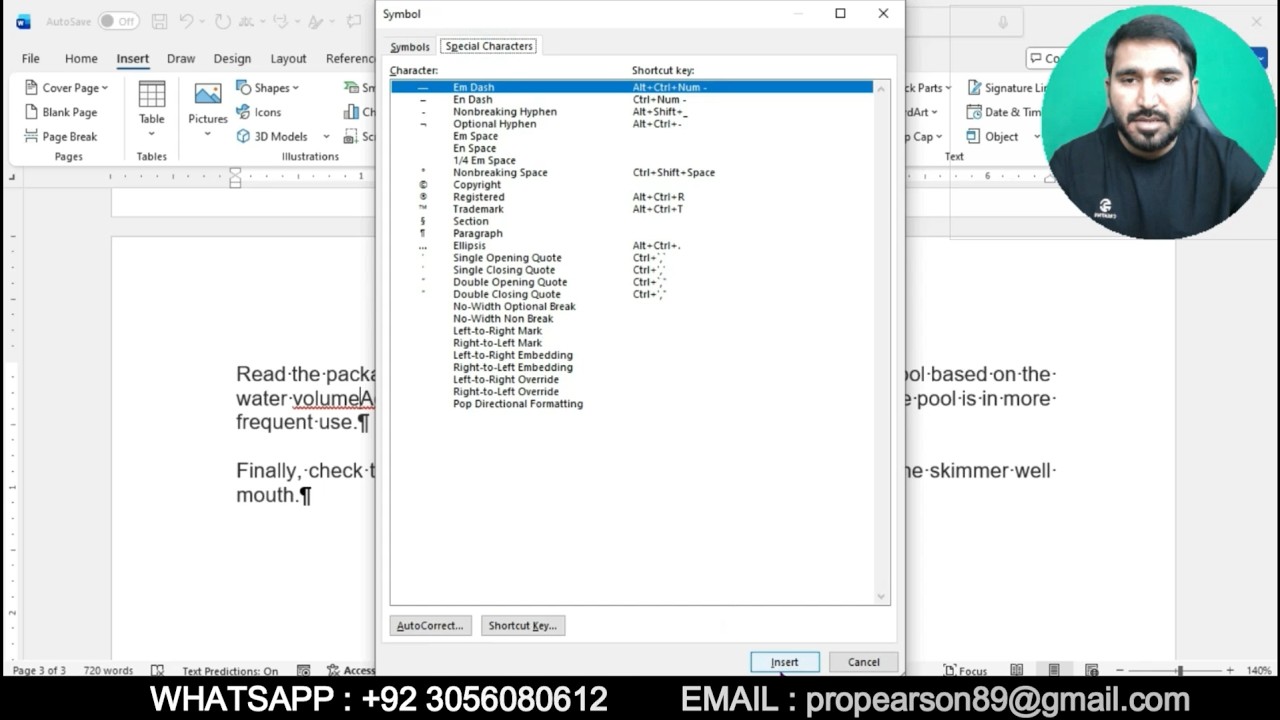Select Optional Hyphen in the list
Viewport: 1280px width, 720px height.
tap(632, 124)
